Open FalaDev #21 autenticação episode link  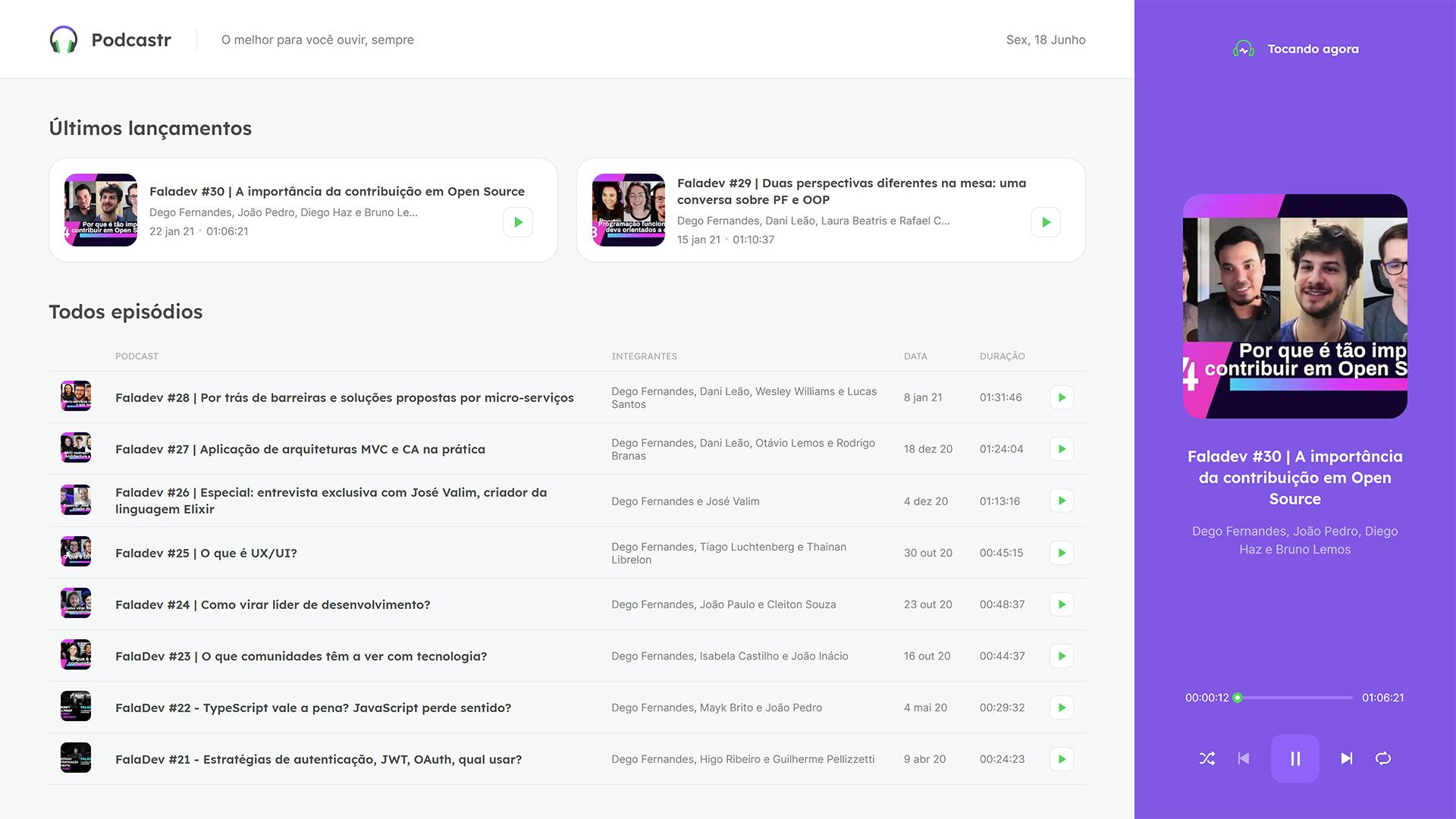pyautogui.click(x=318, y=759)
